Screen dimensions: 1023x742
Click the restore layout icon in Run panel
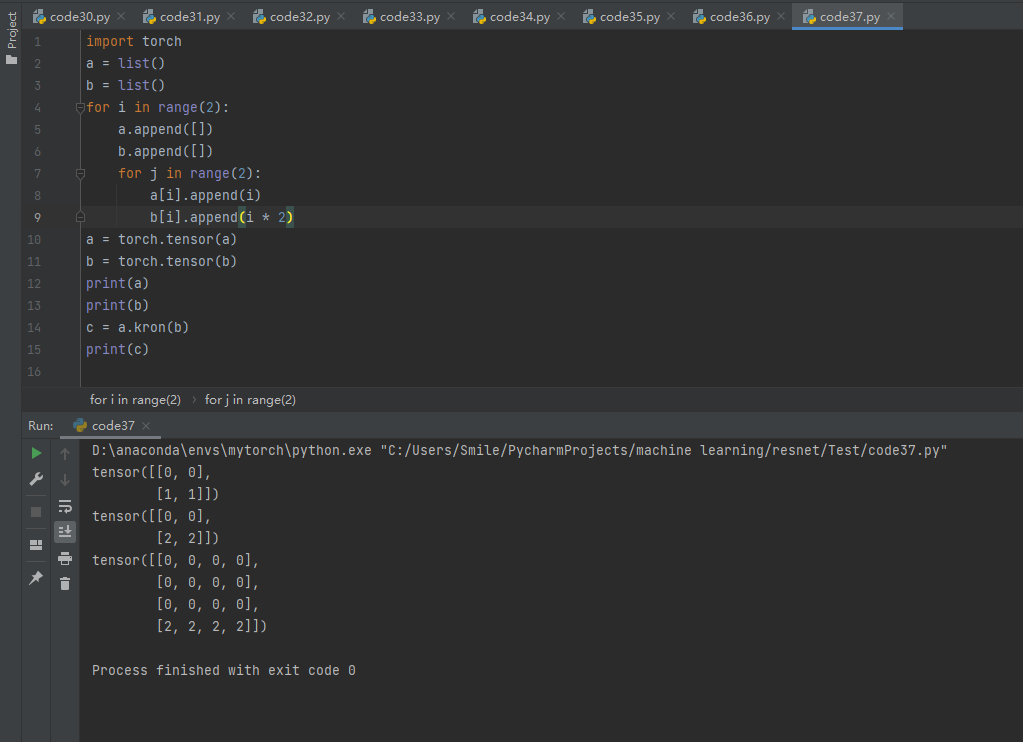click(37, 544)
